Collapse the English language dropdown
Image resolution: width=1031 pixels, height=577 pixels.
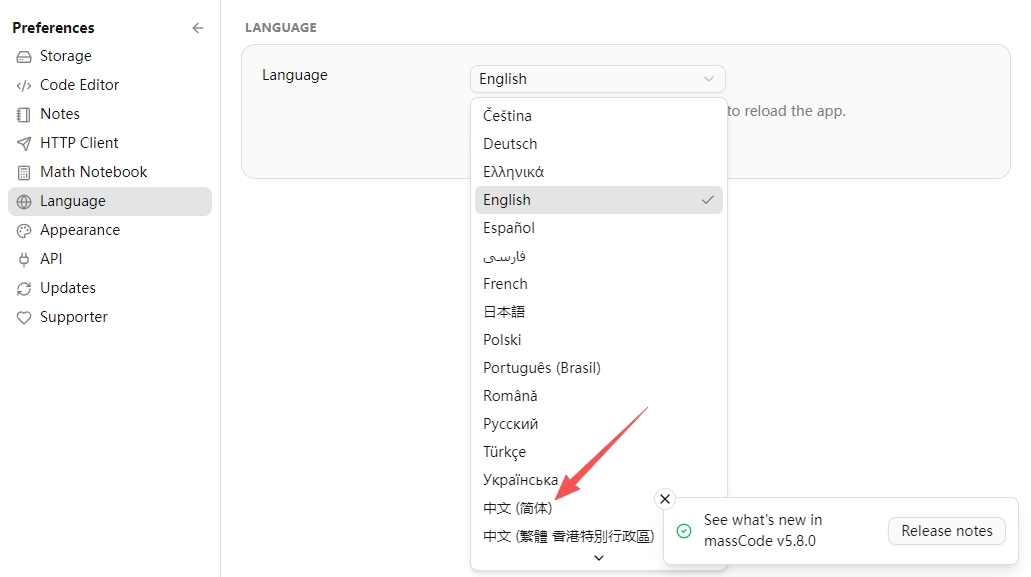(x=598, y=79)
